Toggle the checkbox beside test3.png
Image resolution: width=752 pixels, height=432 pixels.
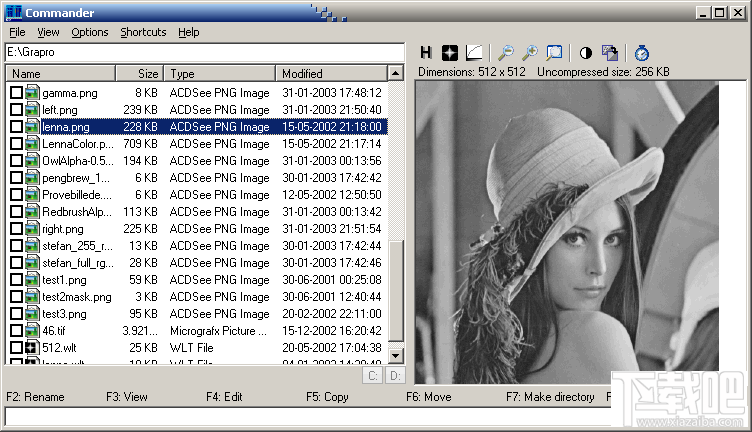click(x=16, y=314)
